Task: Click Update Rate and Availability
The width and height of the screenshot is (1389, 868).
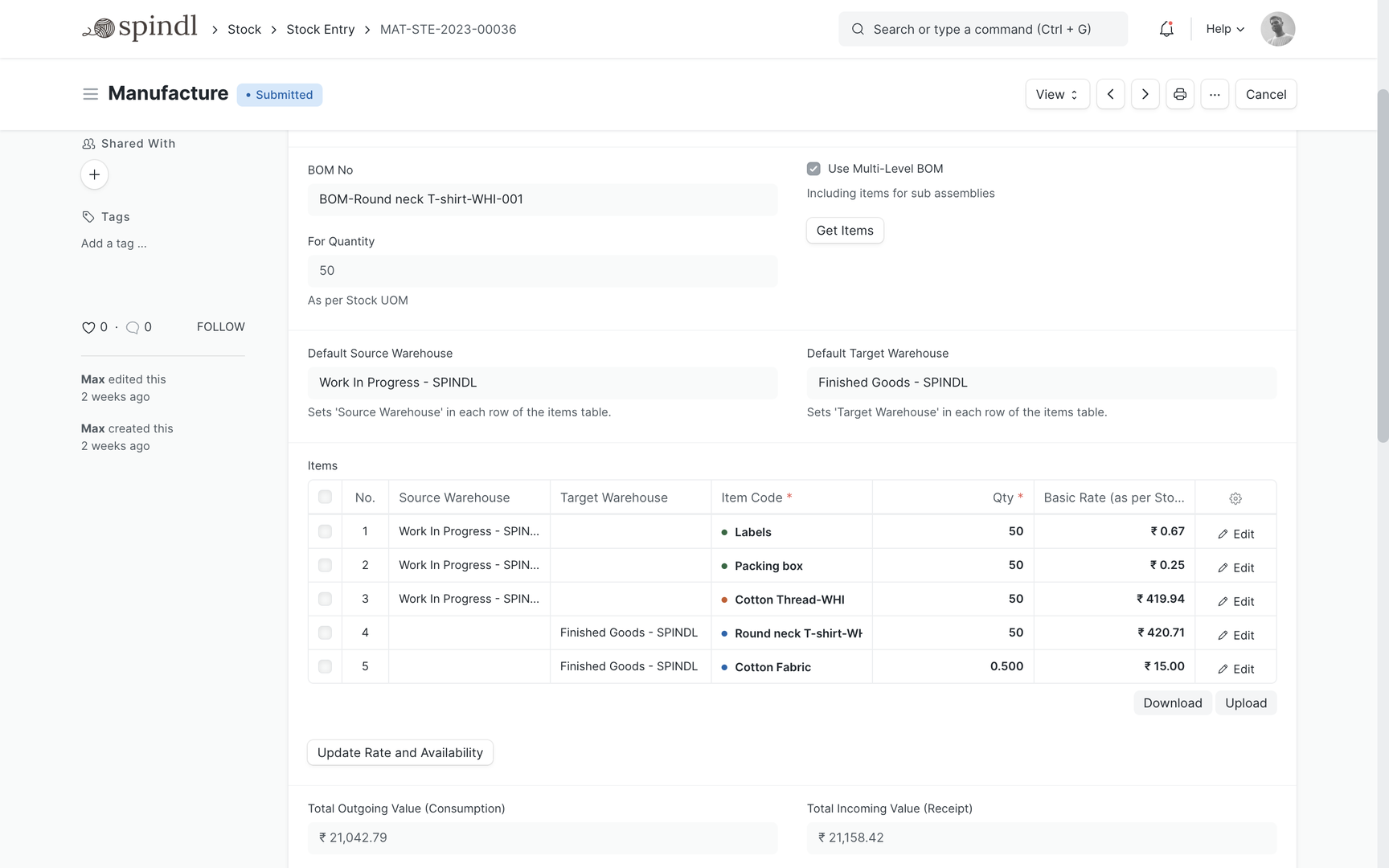Action: point(399,753)
